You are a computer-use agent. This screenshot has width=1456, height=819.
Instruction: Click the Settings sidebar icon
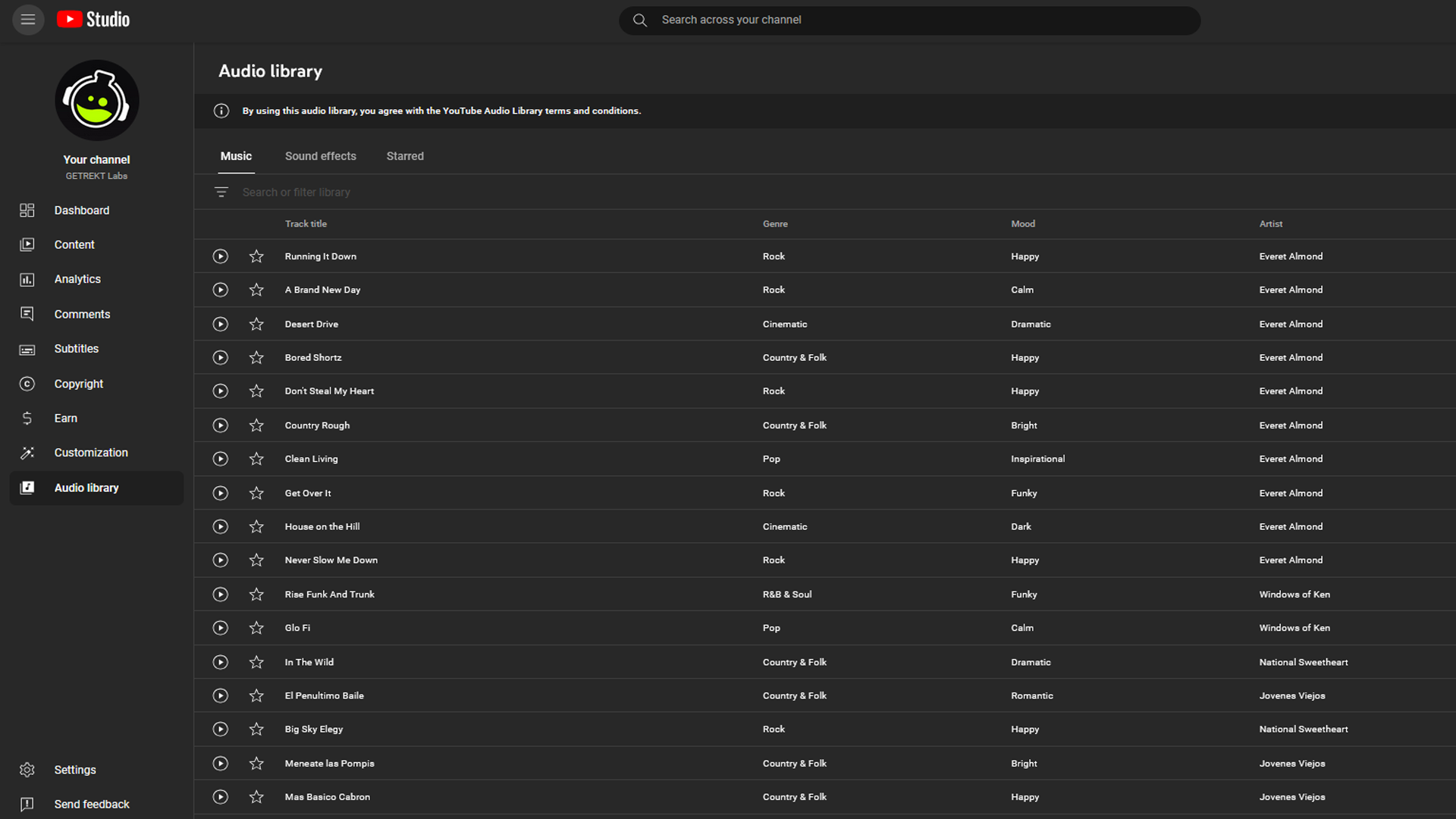pos(28,769)
